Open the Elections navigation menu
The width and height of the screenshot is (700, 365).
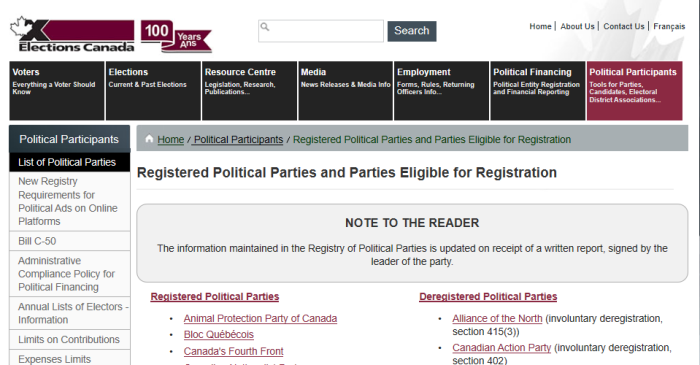pyautogui.click(x=153, y=91)
